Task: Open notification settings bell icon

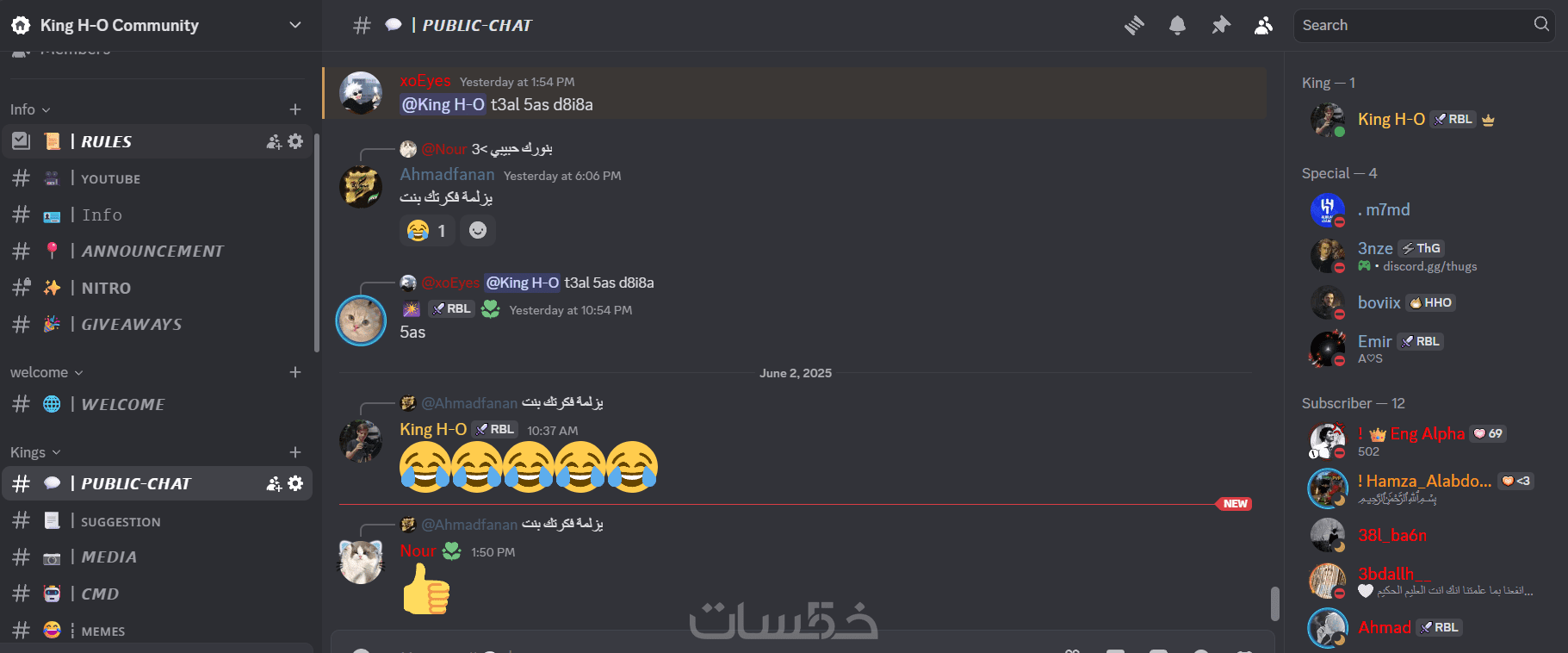Action: pyautogui.click(x=1177, y=26)
